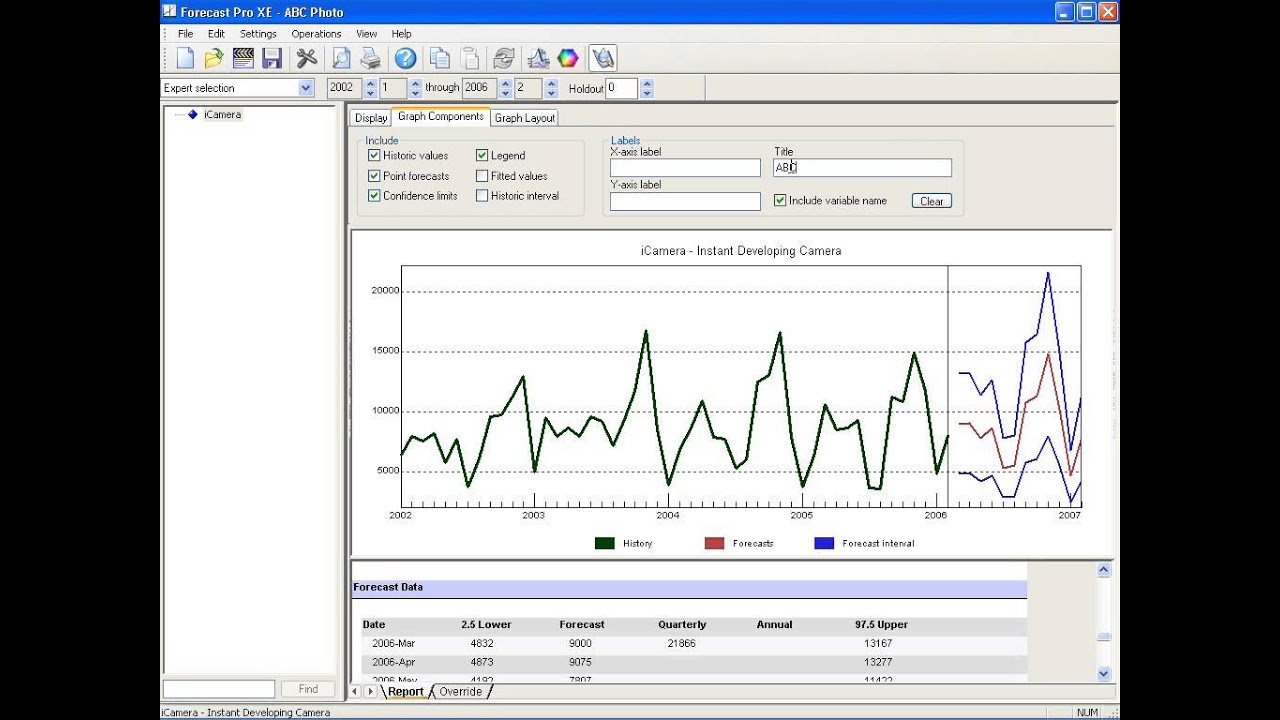Toggle Include variable name checkbox
This screenshot has height=720, width=1280.
pyautogui.click(x=780, y=200)
